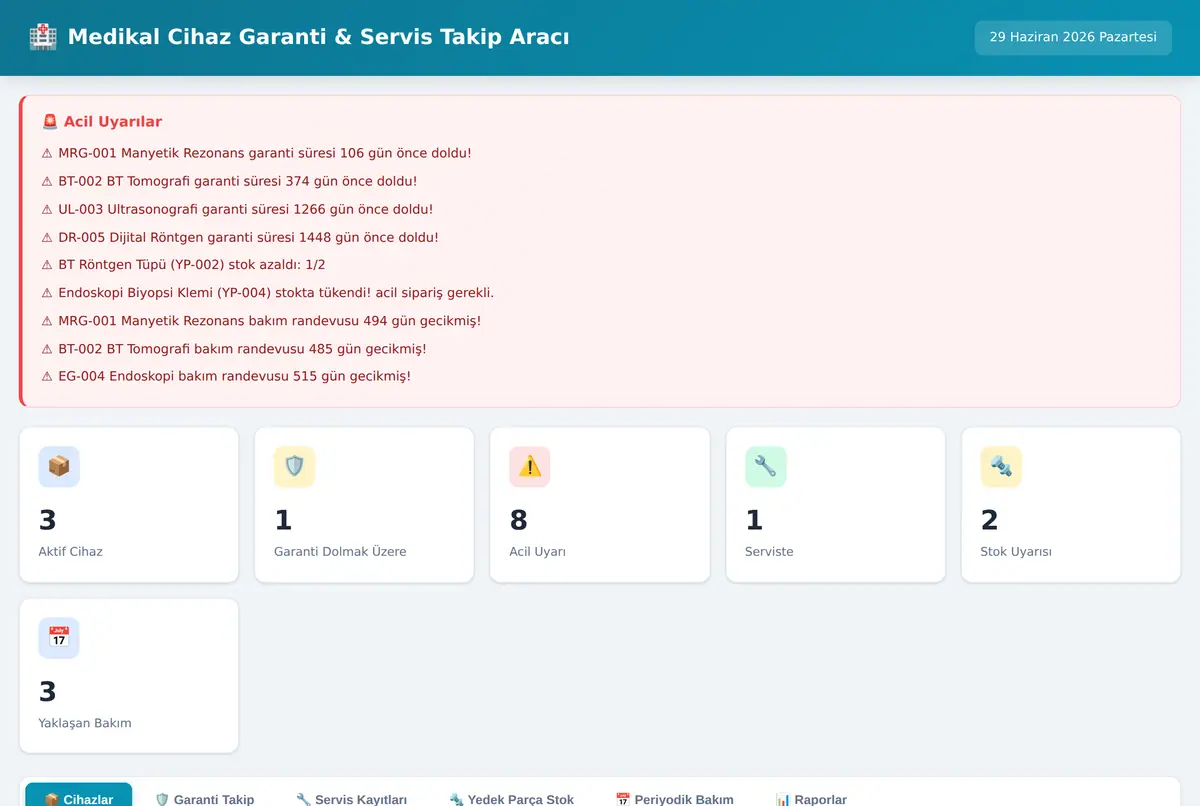Select the UL-003 Ultrasonografi garanti alert
This screenshot has height=806, width=1200.
coord(237,210)
